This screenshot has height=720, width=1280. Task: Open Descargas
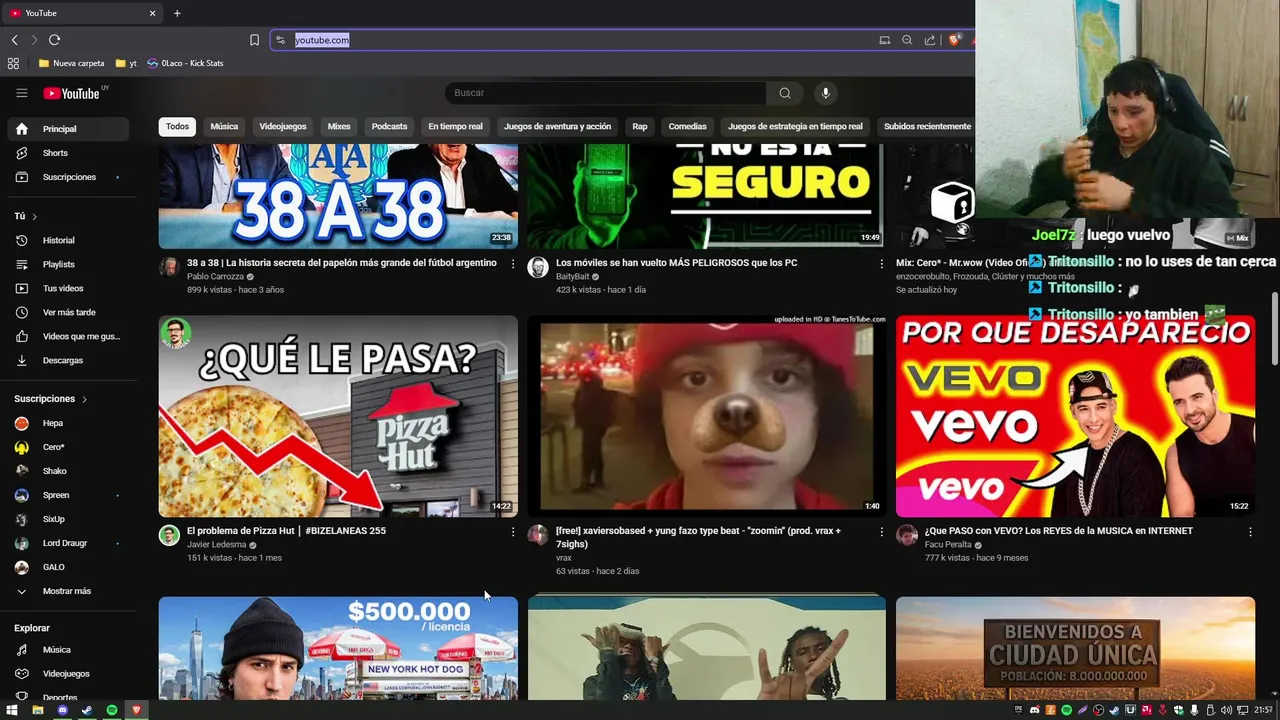point(68,360)
